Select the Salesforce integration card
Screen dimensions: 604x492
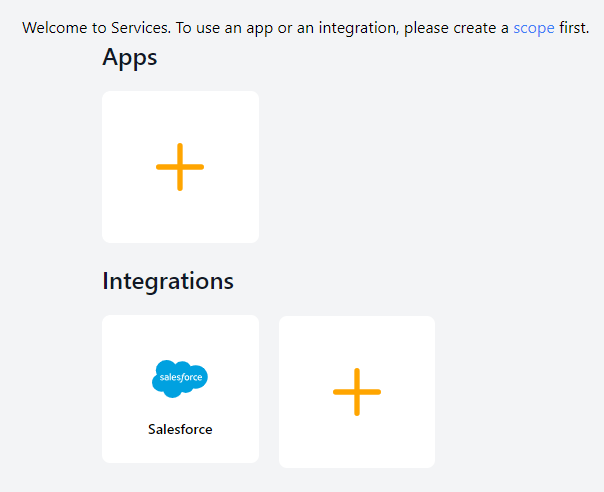(180, 389)
